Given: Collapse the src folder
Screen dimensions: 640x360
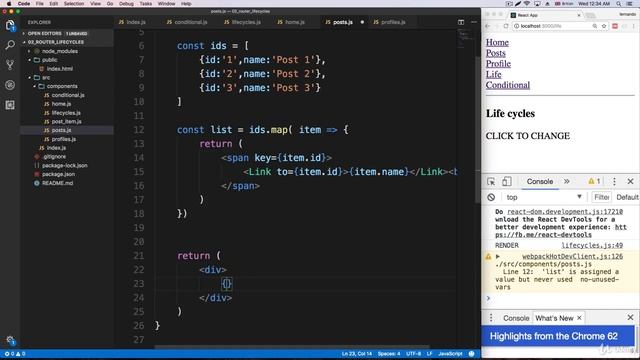Looking at the screenshot, I should point(46,77).
